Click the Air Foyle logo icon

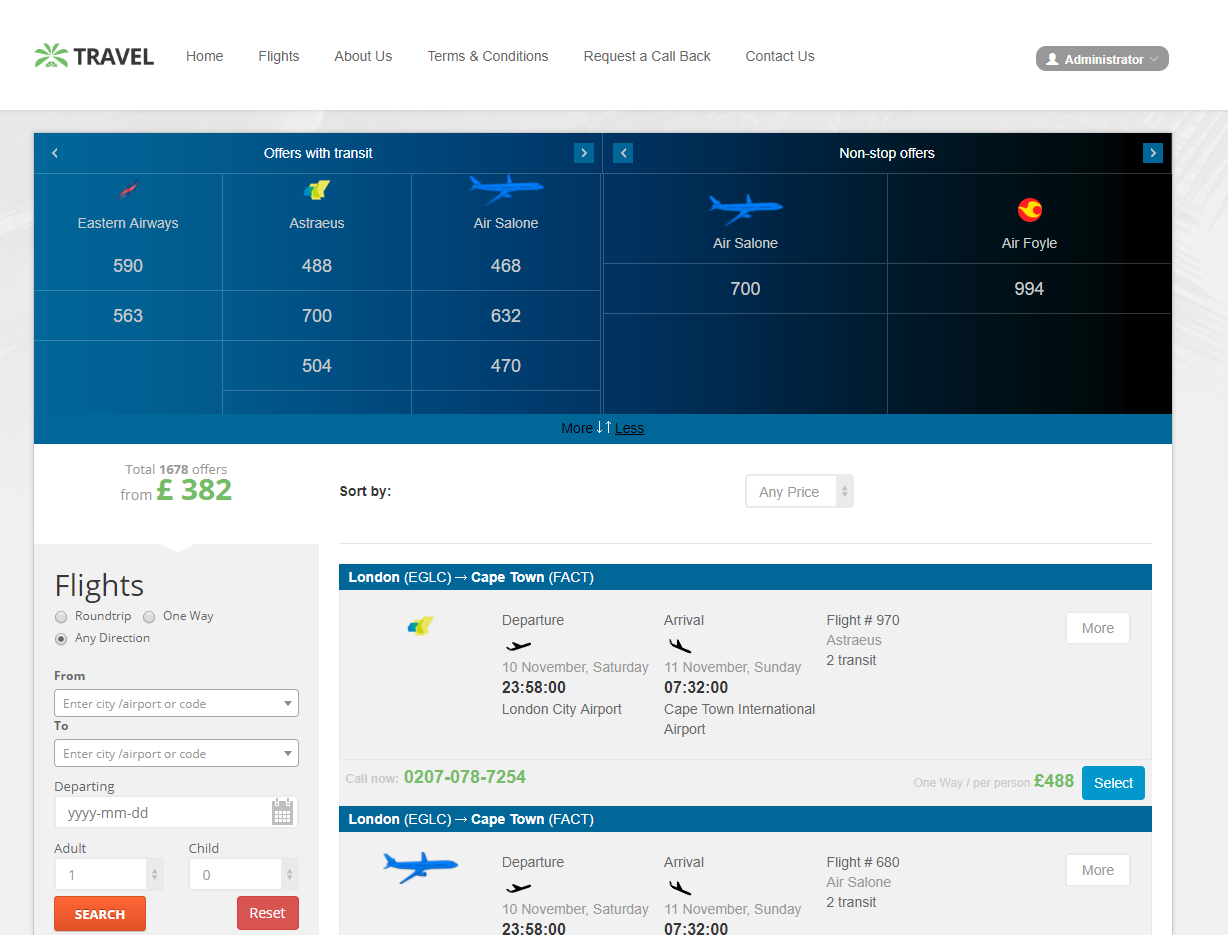tap(1029, 210)
